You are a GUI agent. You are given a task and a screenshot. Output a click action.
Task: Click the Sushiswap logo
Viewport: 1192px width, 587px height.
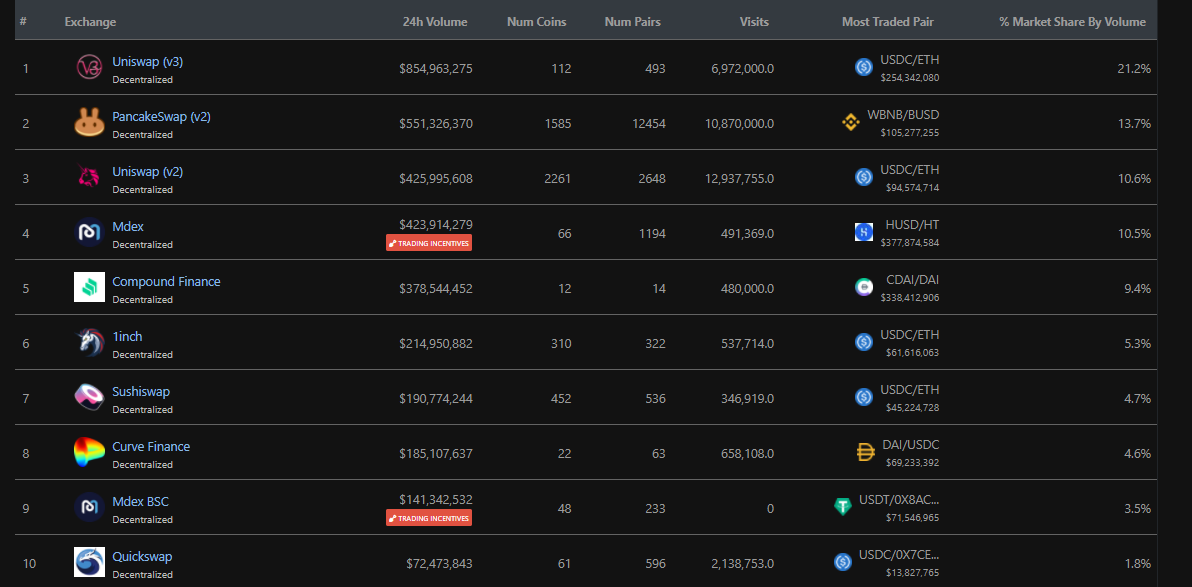tap(89, 397)
